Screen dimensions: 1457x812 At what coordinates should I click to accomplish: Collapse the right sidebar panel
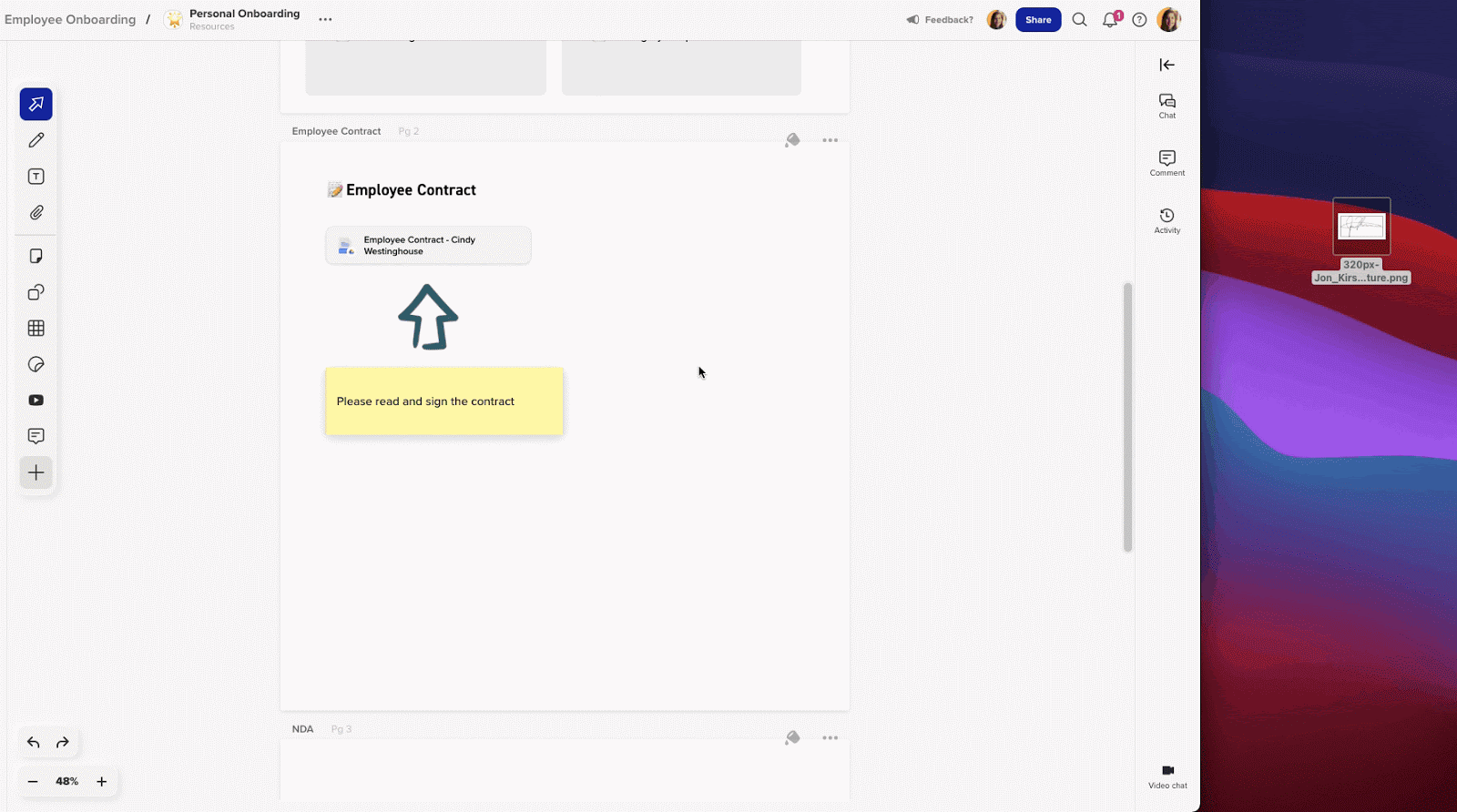point(1167,65)
